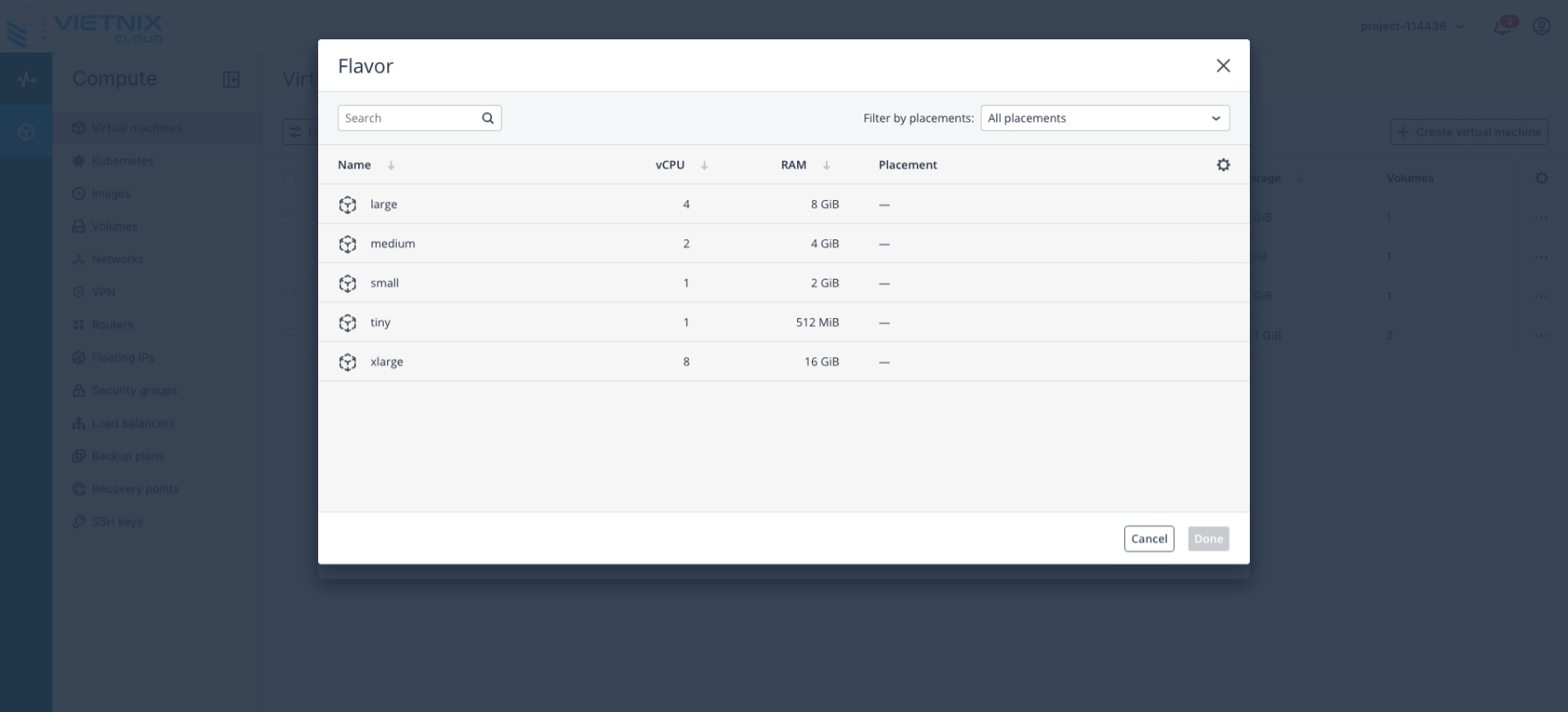The height and width of the screenshot is (712, 1568).
Task: Click the 16 GiB RAM cell
Action: (822, 362)
